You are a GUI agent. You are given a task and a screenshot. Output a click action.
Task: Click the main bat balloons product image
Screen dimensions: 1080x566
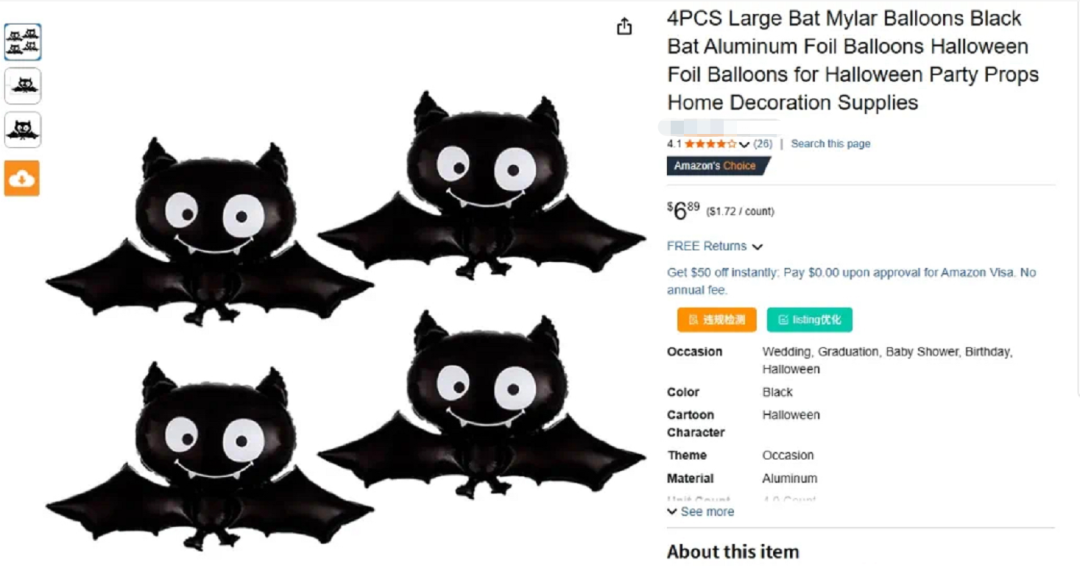[x=346, y=320]
